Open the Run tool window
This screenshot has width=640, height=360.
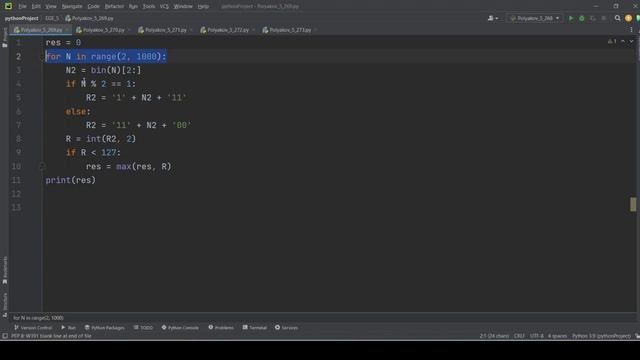tap(68, 327)
